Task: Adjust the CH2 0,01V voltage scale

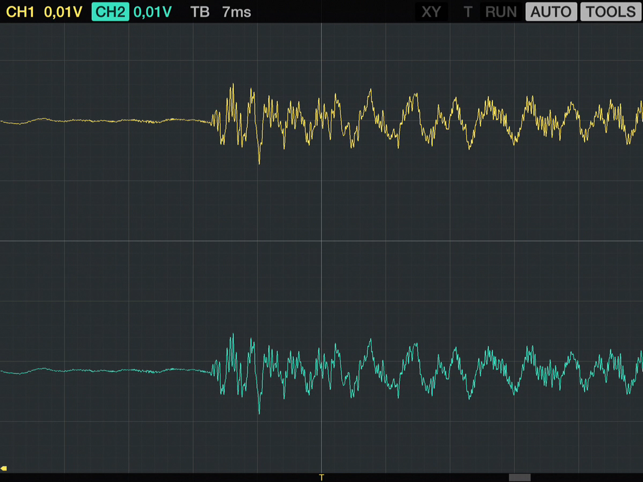Action: click(152, 12)
